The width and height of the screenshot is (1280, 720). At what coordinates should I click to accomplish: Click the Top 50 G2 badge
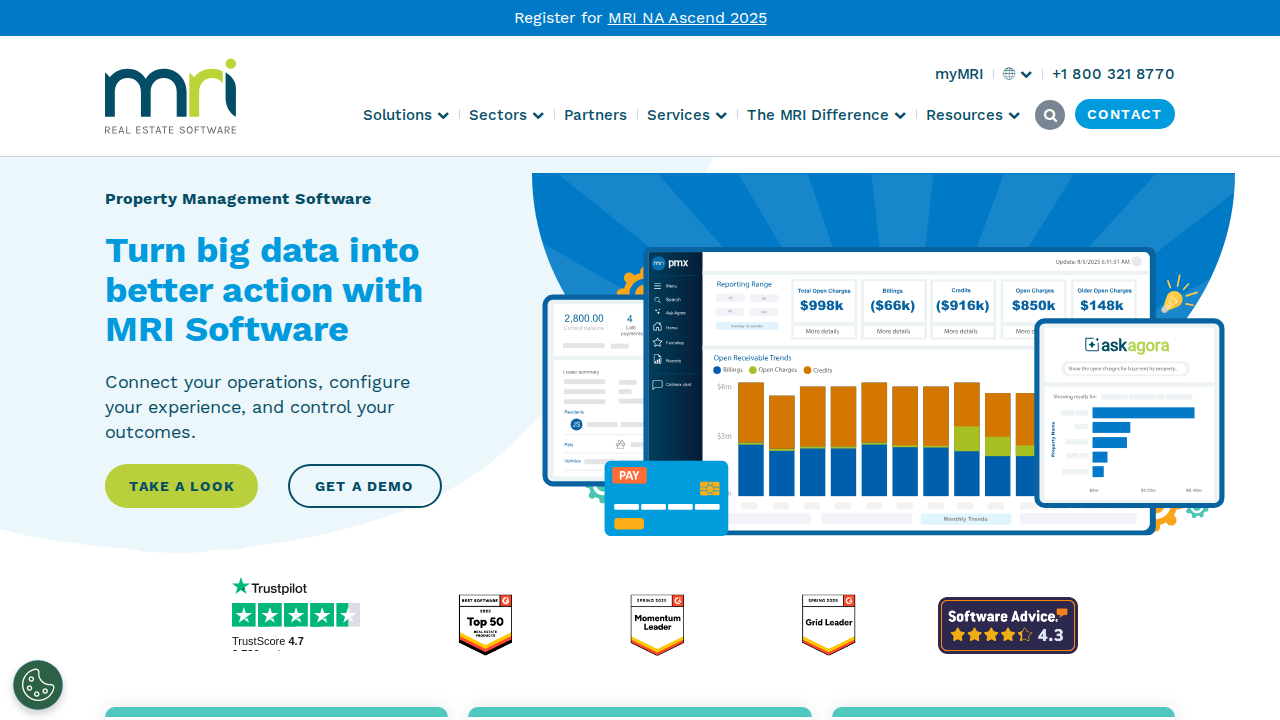(485, 625)
